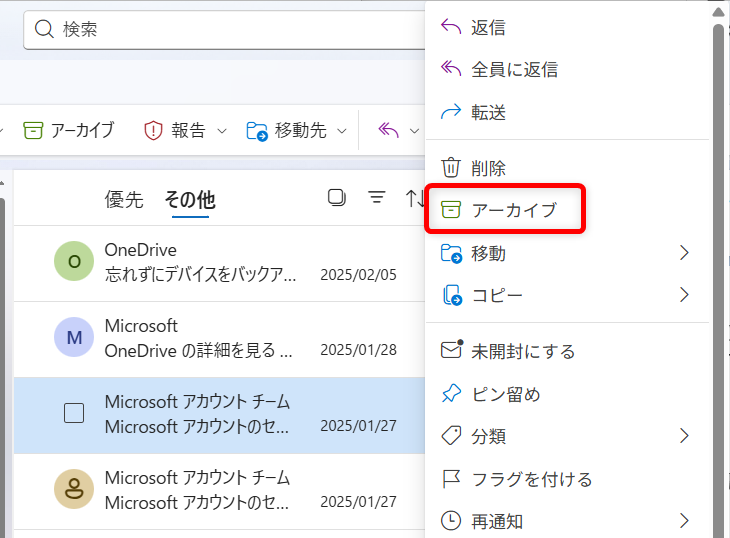
Task: Expand the 移動 submenu arrow
Action: tap(684, 253)
